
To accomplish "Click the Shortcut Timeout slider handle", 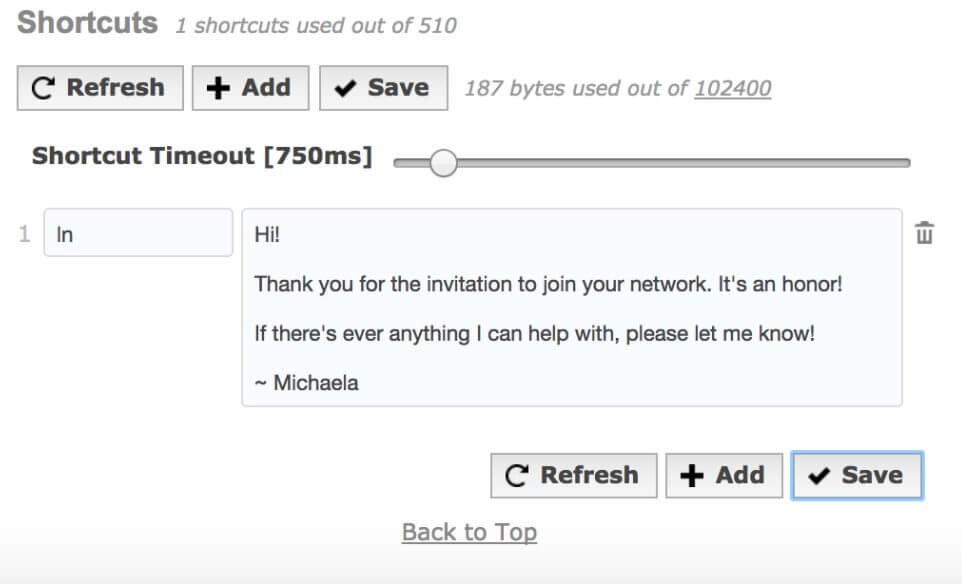I will (x=442, y=162).
